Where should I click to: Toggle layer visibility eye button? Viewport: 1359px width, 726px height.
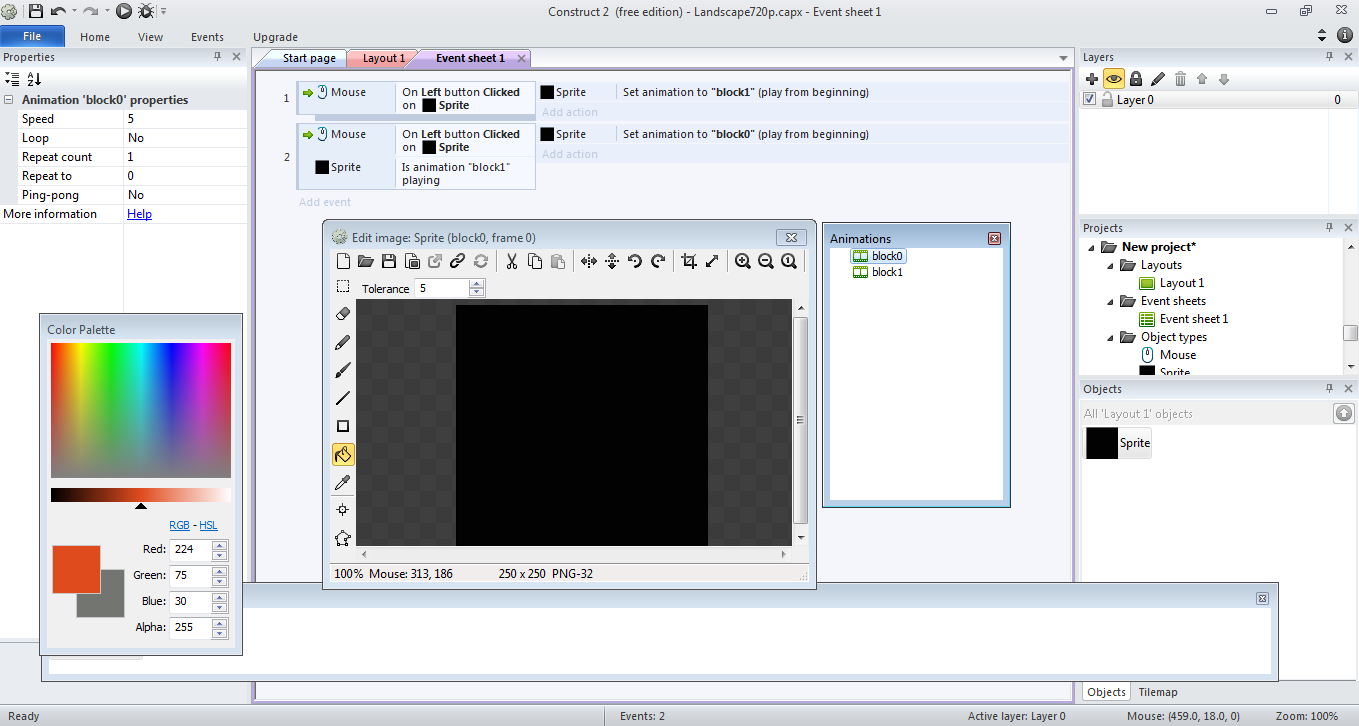tap(1114, 79)
